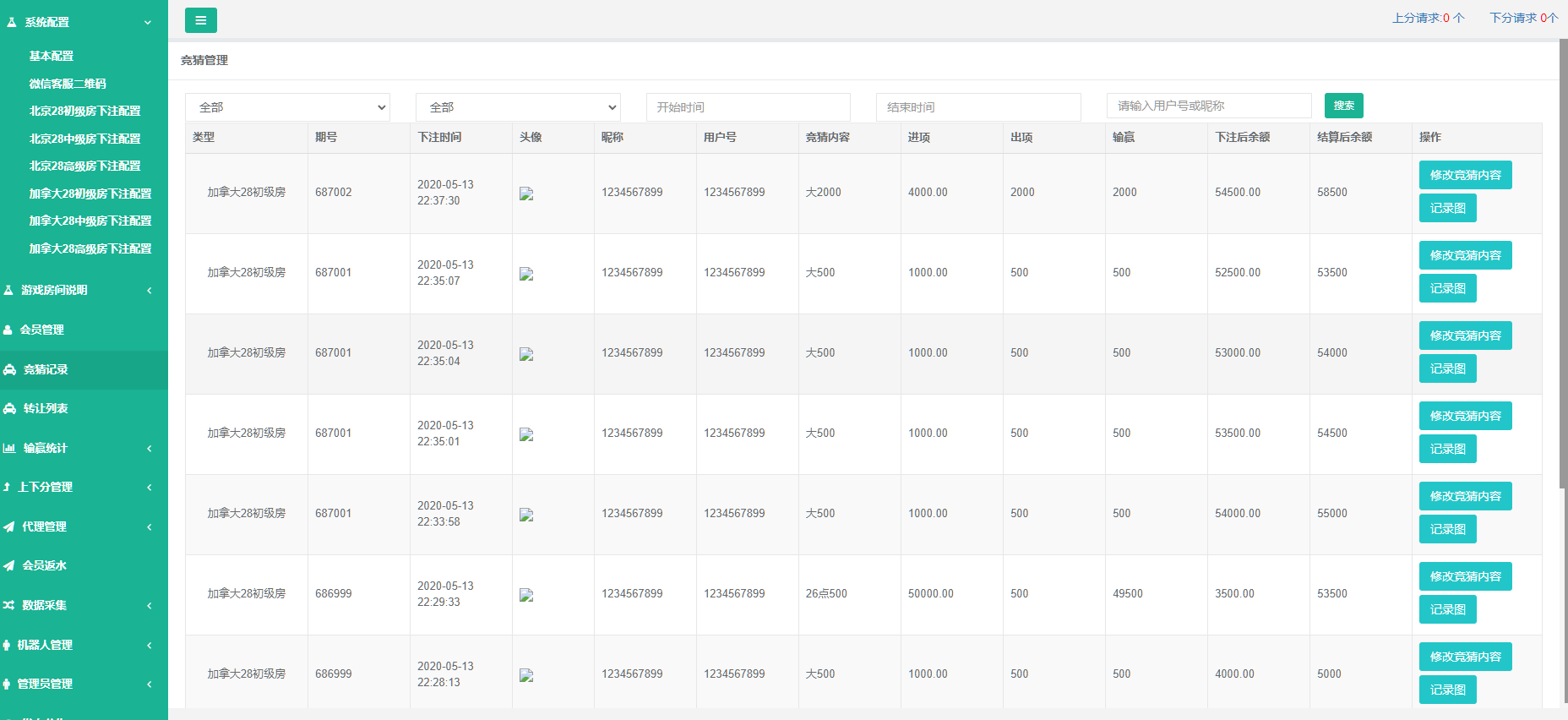Image resolution: width=1568 pixels, height=720 pixels.
Task: Open 加拿大28初级房下注配置
Action: [x=90, y=194]
